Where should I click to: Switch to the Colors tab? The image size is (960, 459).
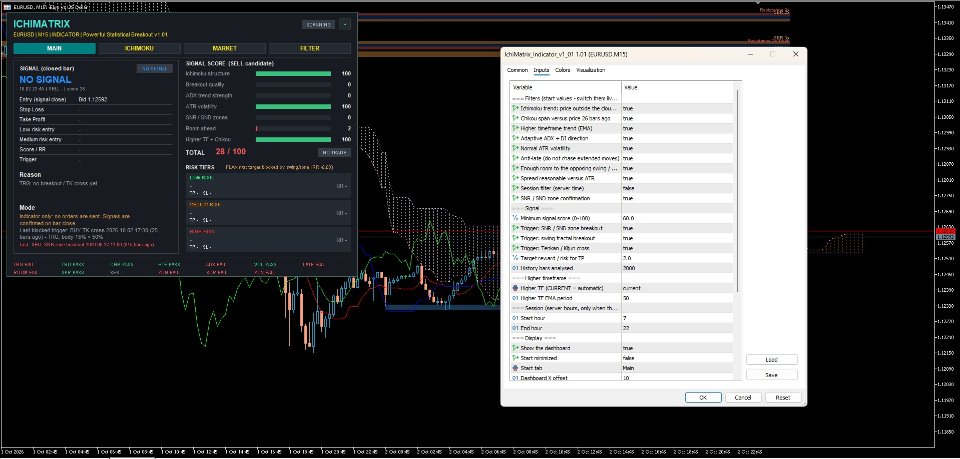click(563, 70)
